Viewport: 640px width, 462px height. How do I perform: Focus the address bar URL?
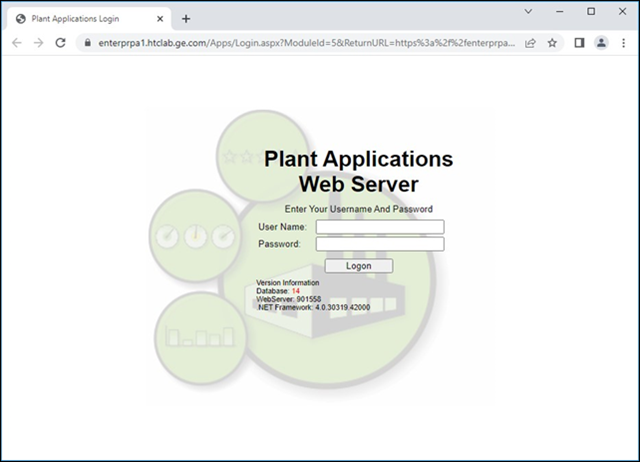[x=307, y=43]
